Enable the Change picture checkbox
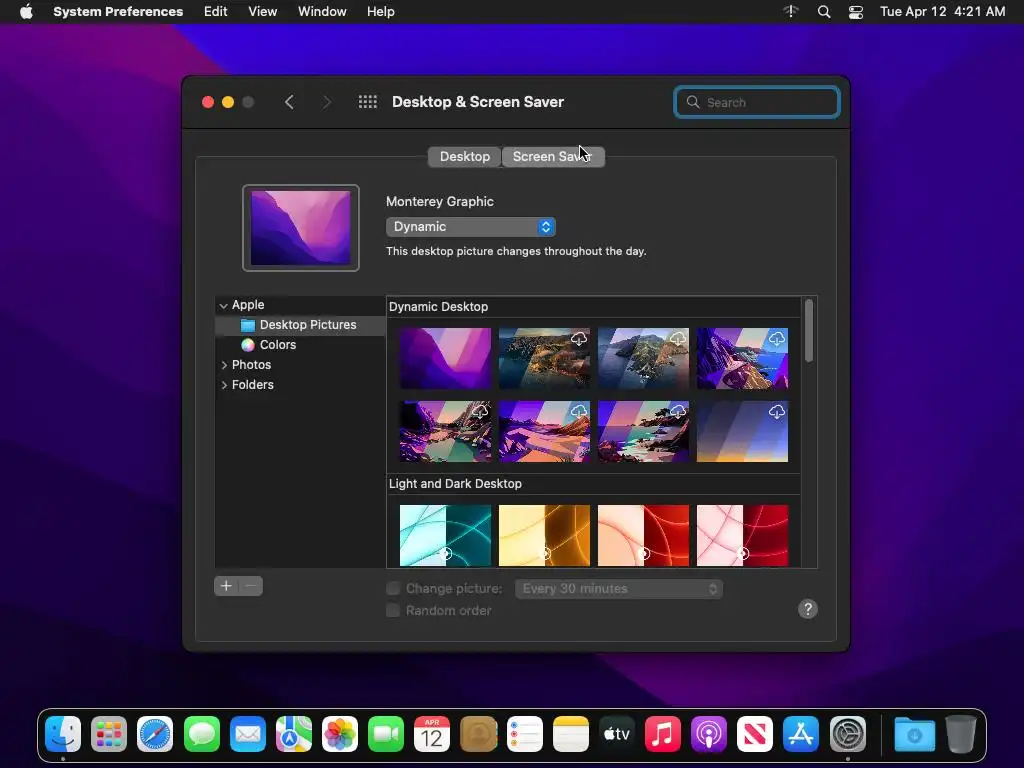 392,588
